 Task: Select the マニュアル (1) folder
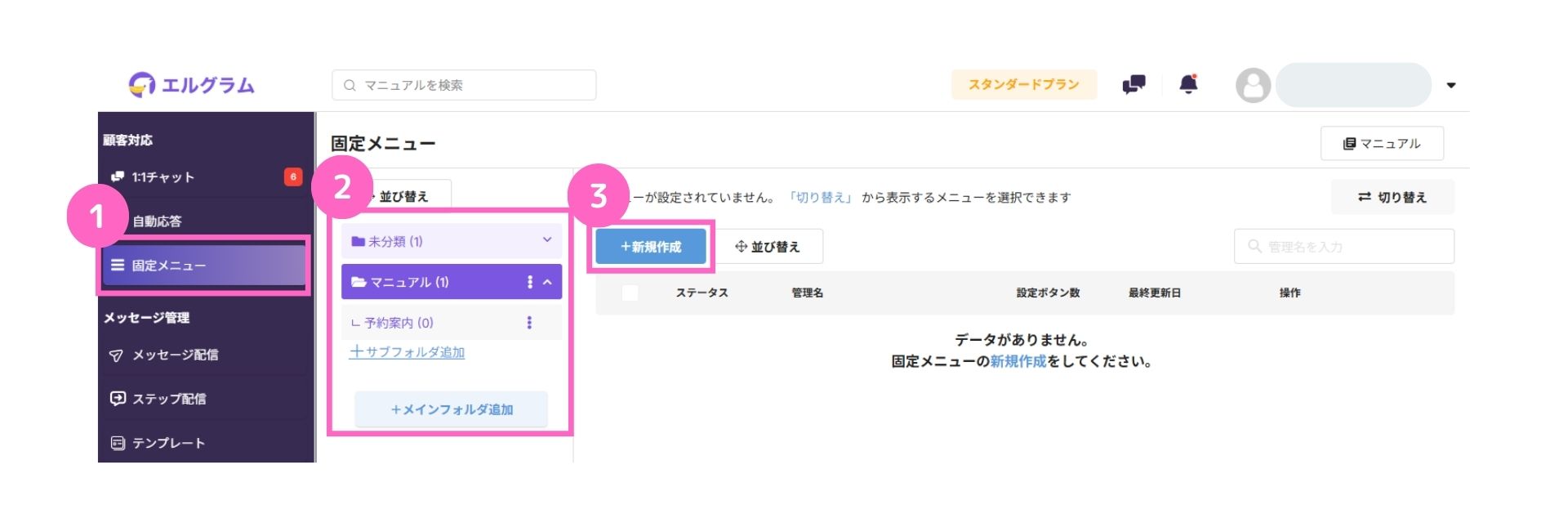452,282
